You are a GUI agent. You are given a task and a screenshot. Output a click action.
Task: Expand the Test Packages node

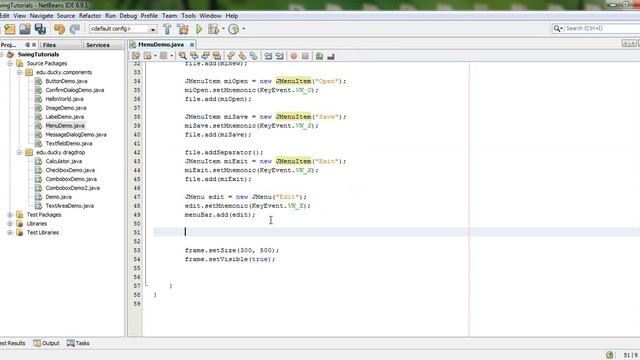coord(10,215)
